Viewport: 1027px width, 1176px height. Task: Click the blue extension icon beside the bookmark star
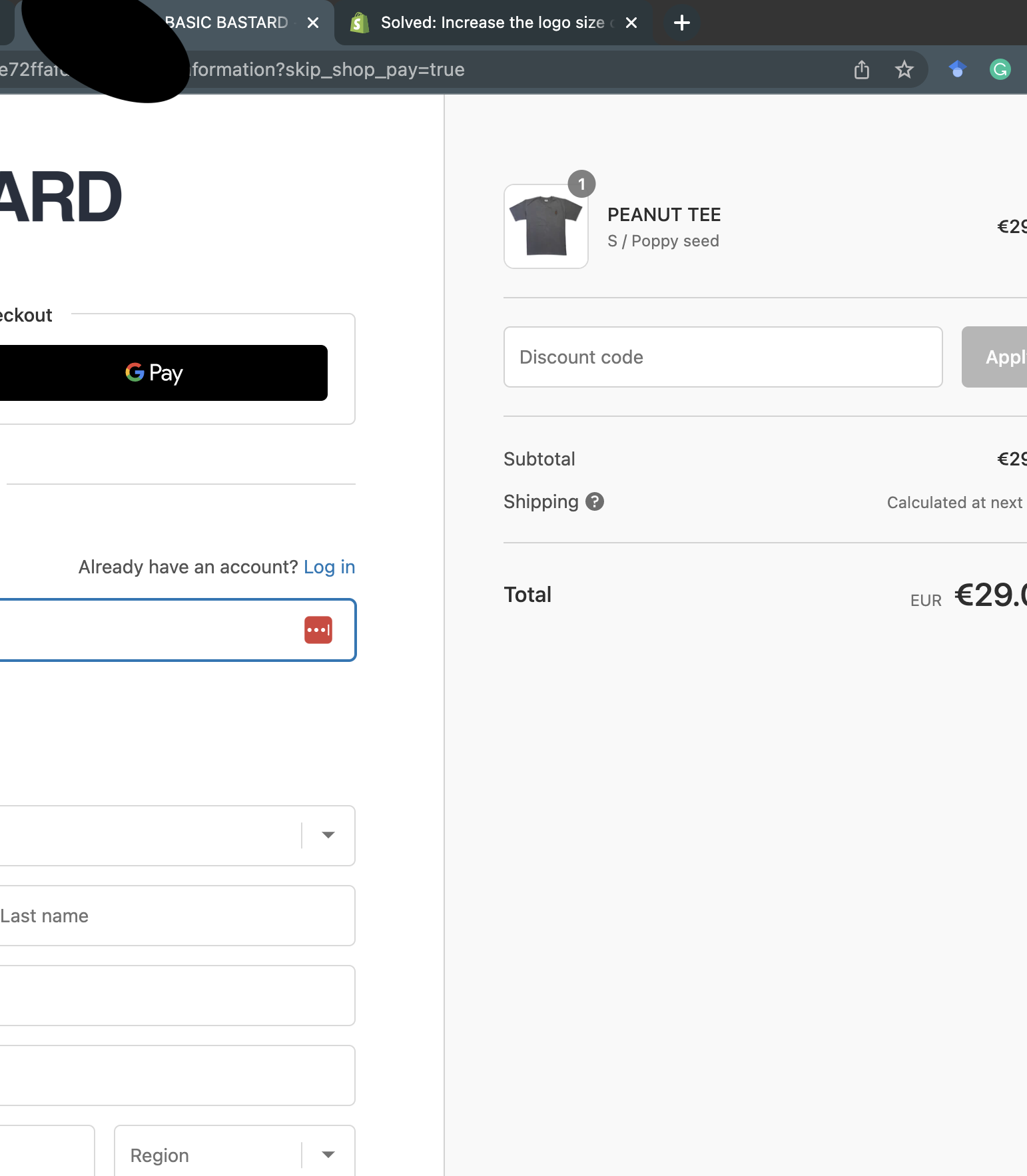957,69
